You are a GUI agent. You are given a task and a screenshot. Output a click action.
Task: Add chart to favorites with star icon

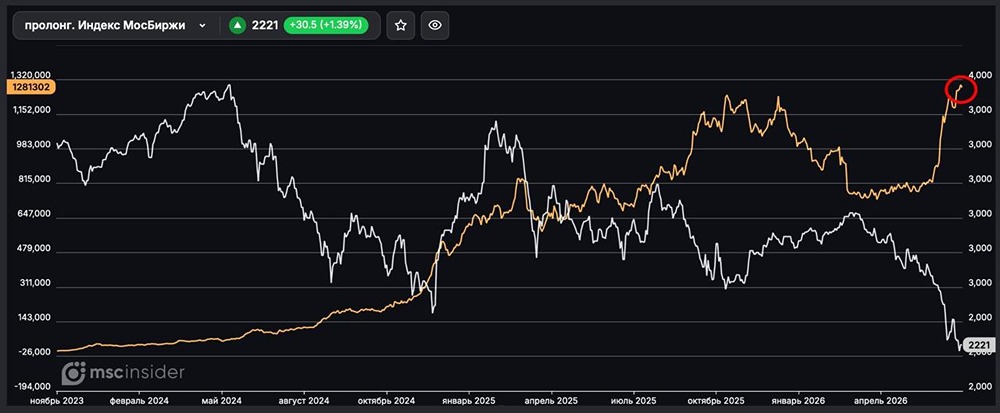point(401,25)
